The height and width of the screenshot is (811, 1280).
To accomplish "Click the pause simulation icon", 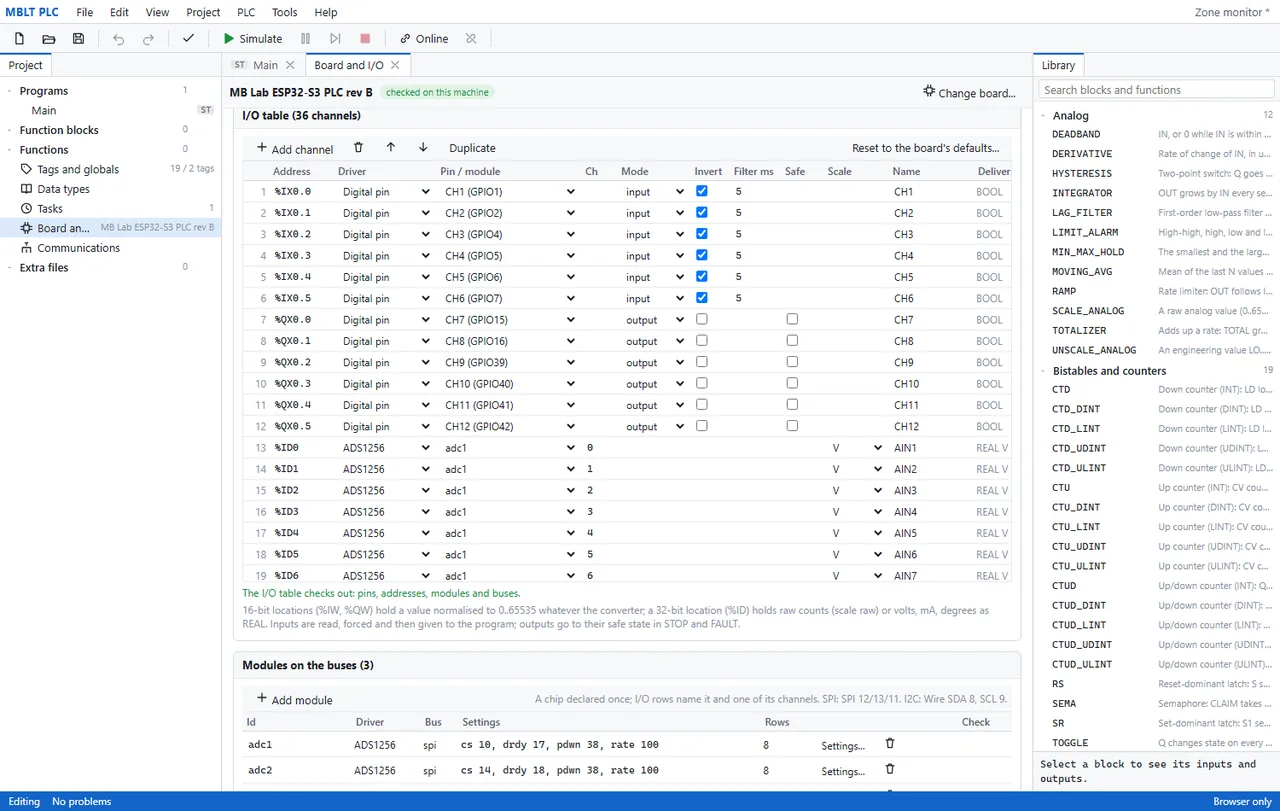I will [305, 39].
